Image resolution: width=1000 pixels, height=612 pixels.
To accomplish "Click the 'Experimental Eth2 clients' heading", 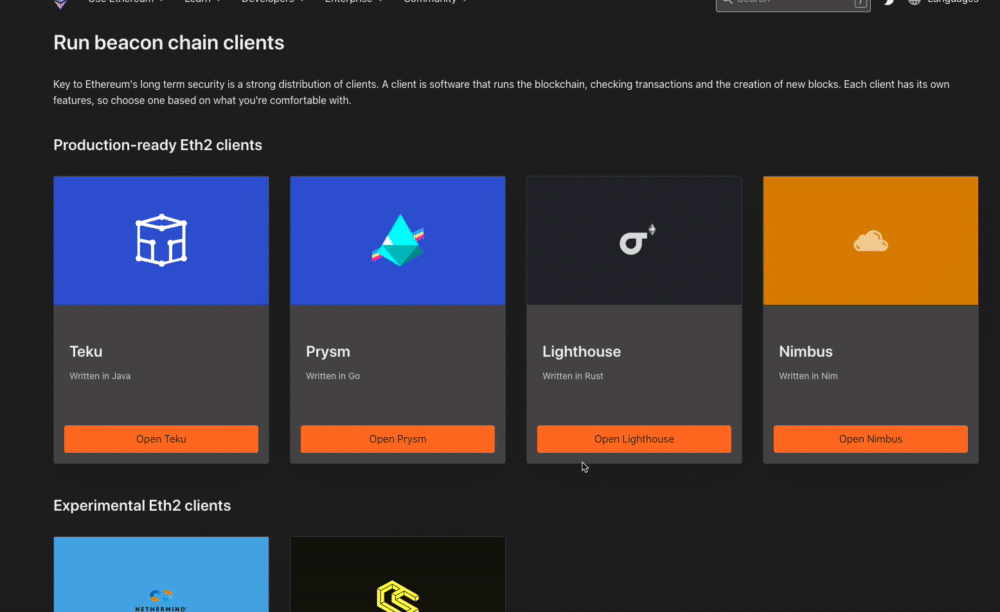I will (142, 506).
